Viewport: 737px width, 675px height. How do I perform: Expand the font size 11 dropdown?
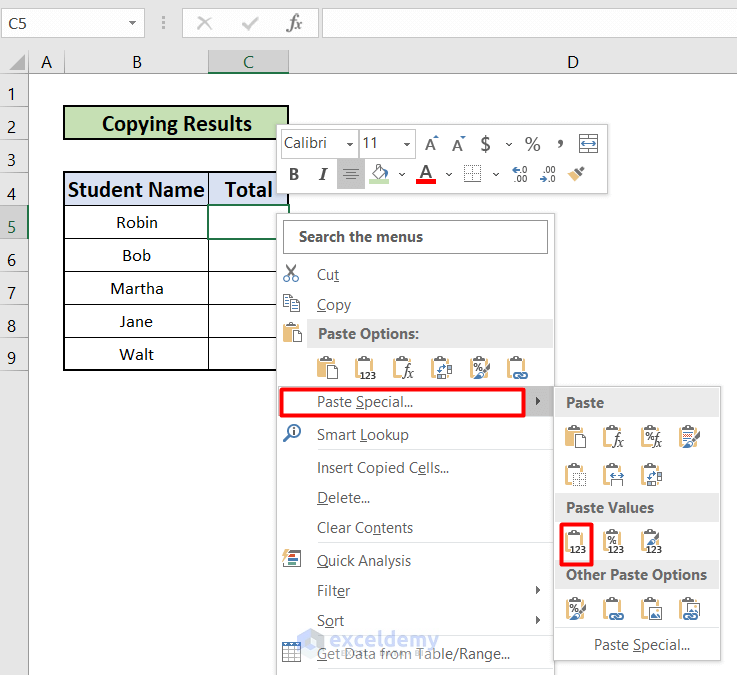tap(407, 144)
